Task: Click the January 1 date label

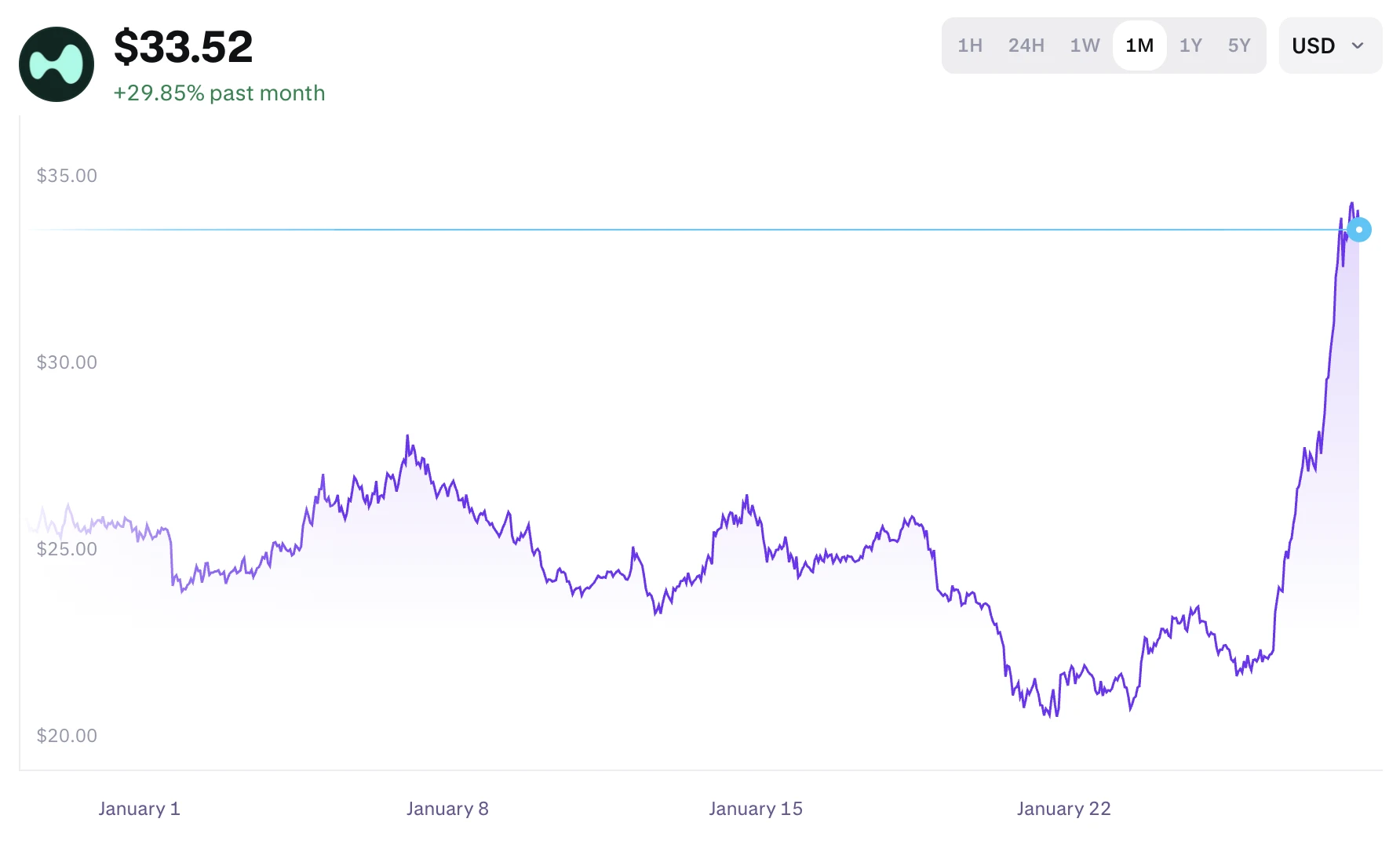Action: (139, 809)
